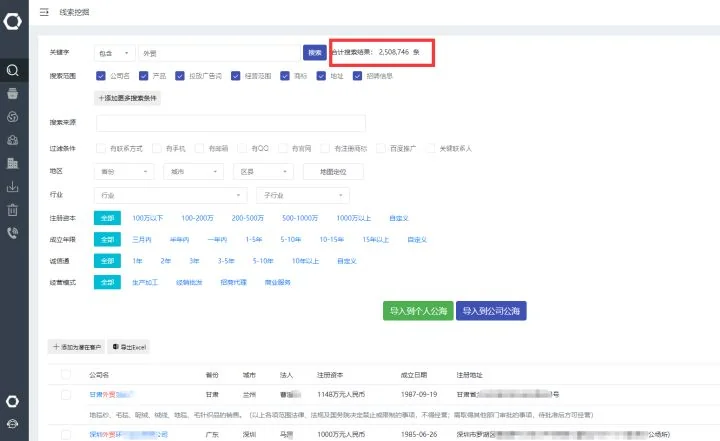Choose 自定义 in the 诚信通 row
The height and width of the screenshot is (441, 720).
pyautogui.click(x=347, y=261)
